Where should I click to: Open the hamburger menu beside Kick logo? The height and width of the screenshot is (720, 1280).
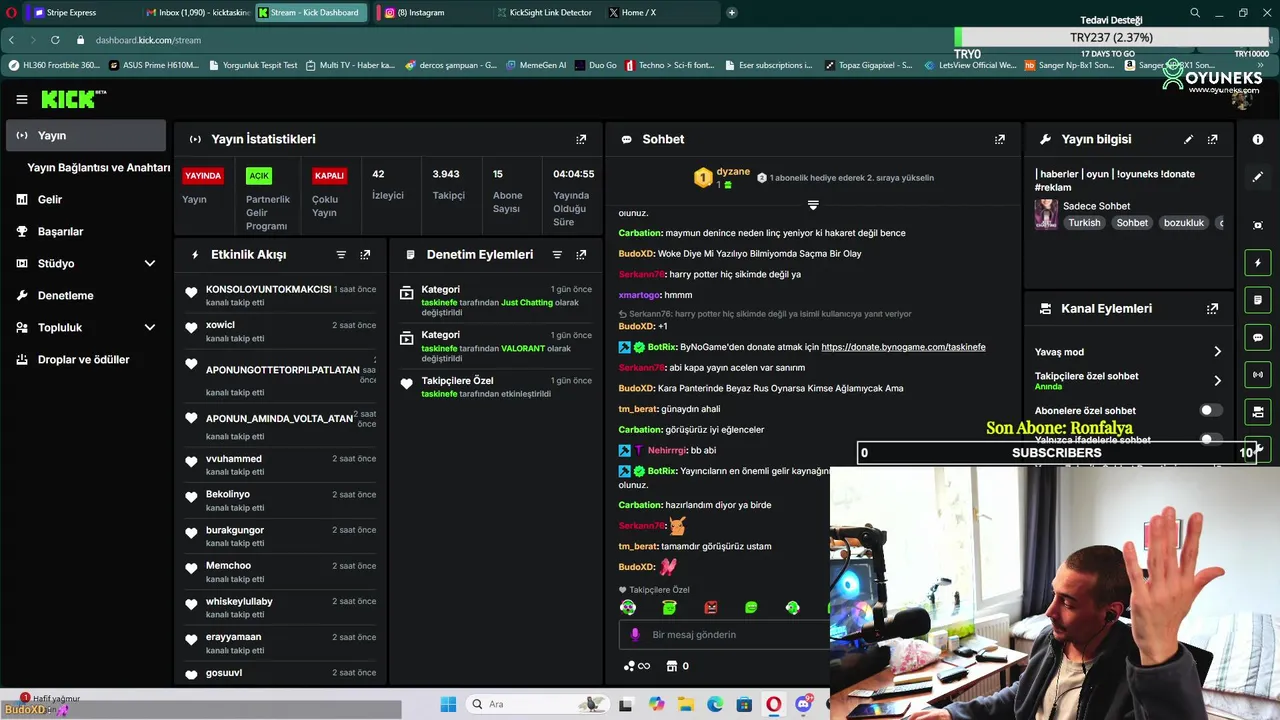tap(22, 99)
